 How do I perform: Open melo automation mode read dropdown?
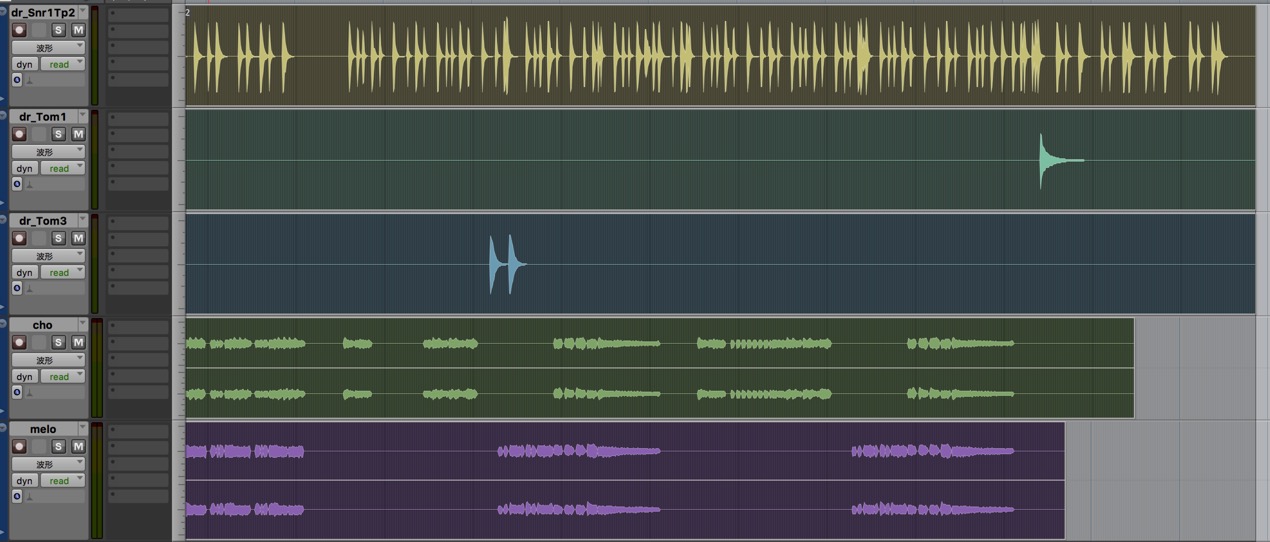click(x=62, y=480)
